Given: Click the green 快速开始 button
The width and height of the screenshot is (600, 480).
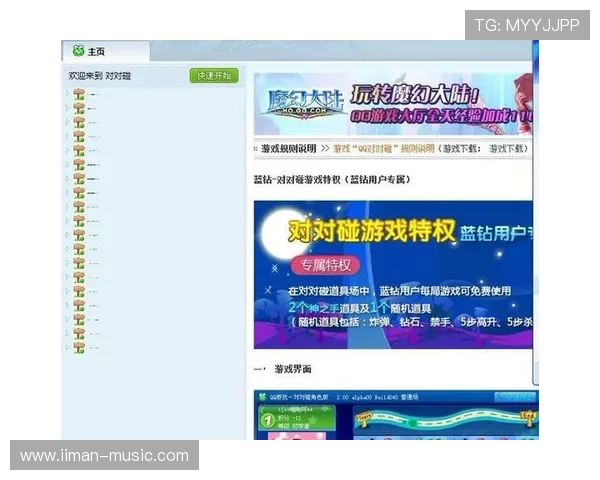Looking at the screenshot, I should tap(214, 75).
